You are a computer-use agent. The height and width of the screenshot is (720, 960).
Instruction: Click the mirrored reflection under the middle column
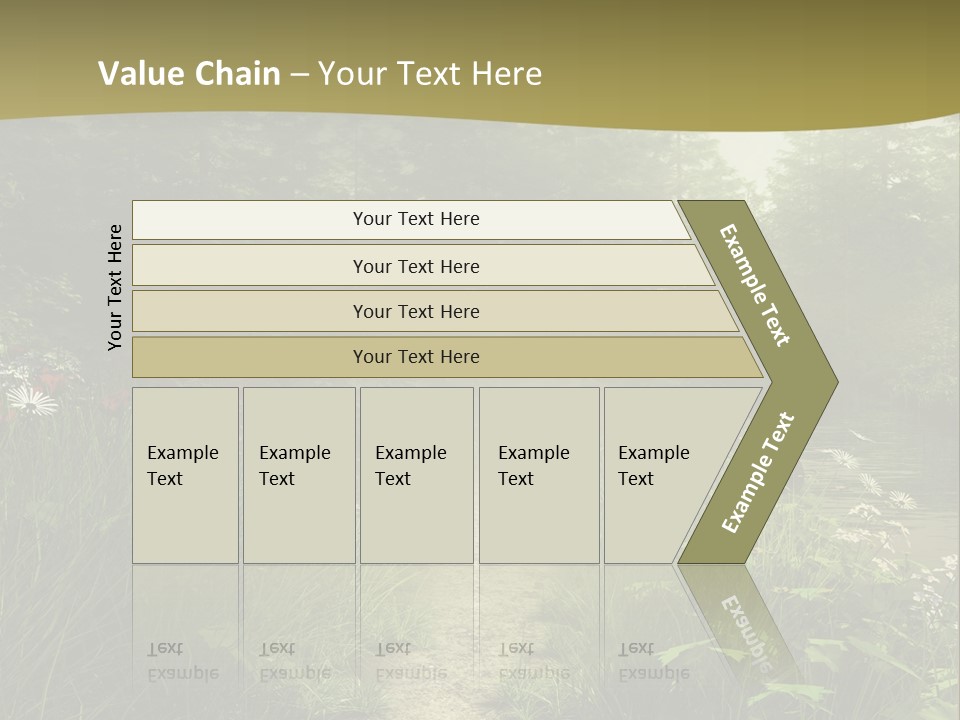pyautogui.click(x=411, y=660)
